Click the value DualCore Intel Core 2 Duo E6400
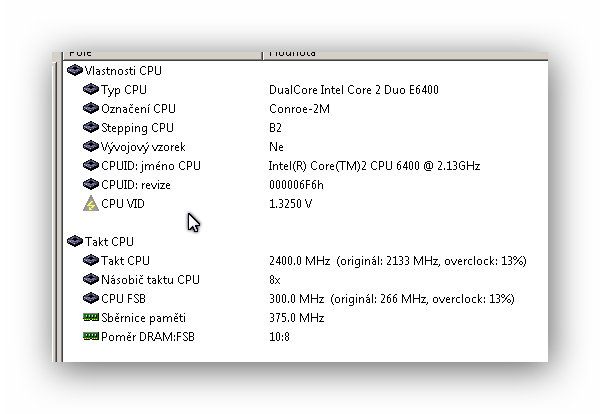Image resolution: width=600 pixels, height=414 pixels. click(354, 90)
